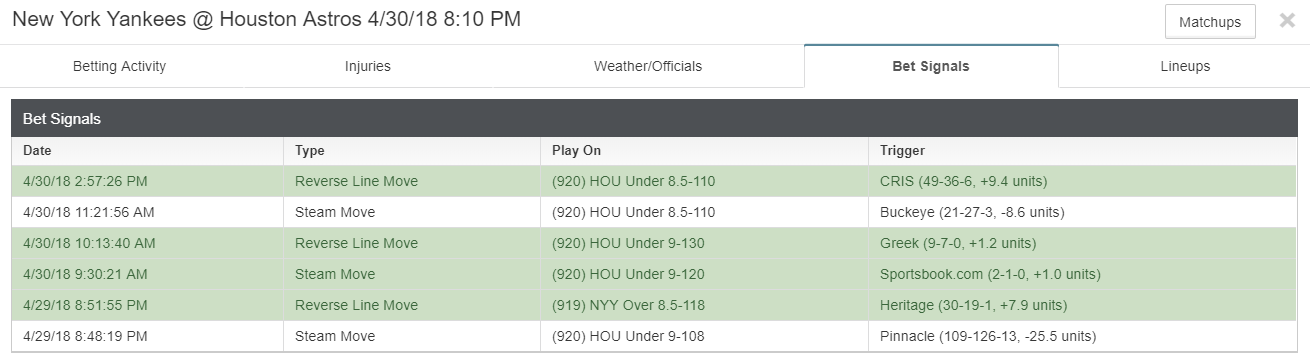Click the Bet Signals tab
The image size is (1310, 362).
point(931,66)
